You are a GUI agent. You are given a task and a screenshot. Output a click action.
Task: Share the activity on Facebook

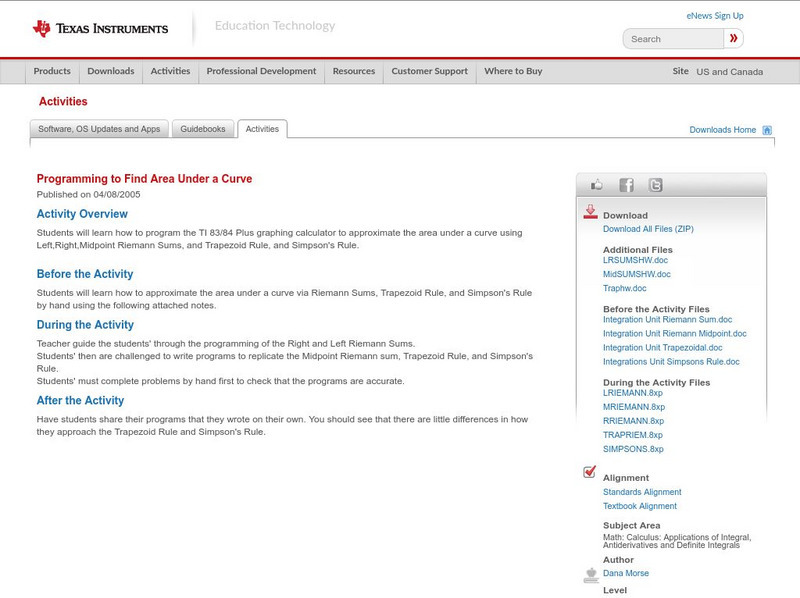click(x=626, y=185)
